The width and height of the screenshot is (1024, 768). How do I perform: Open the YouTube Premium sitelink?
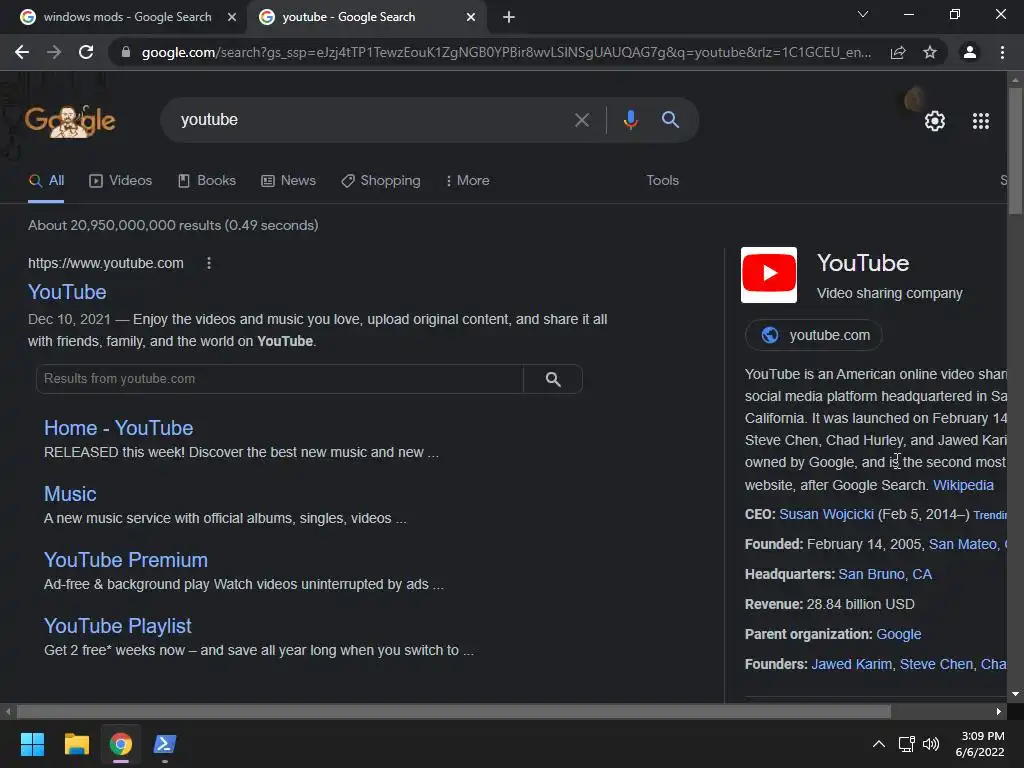coord(125,560)
